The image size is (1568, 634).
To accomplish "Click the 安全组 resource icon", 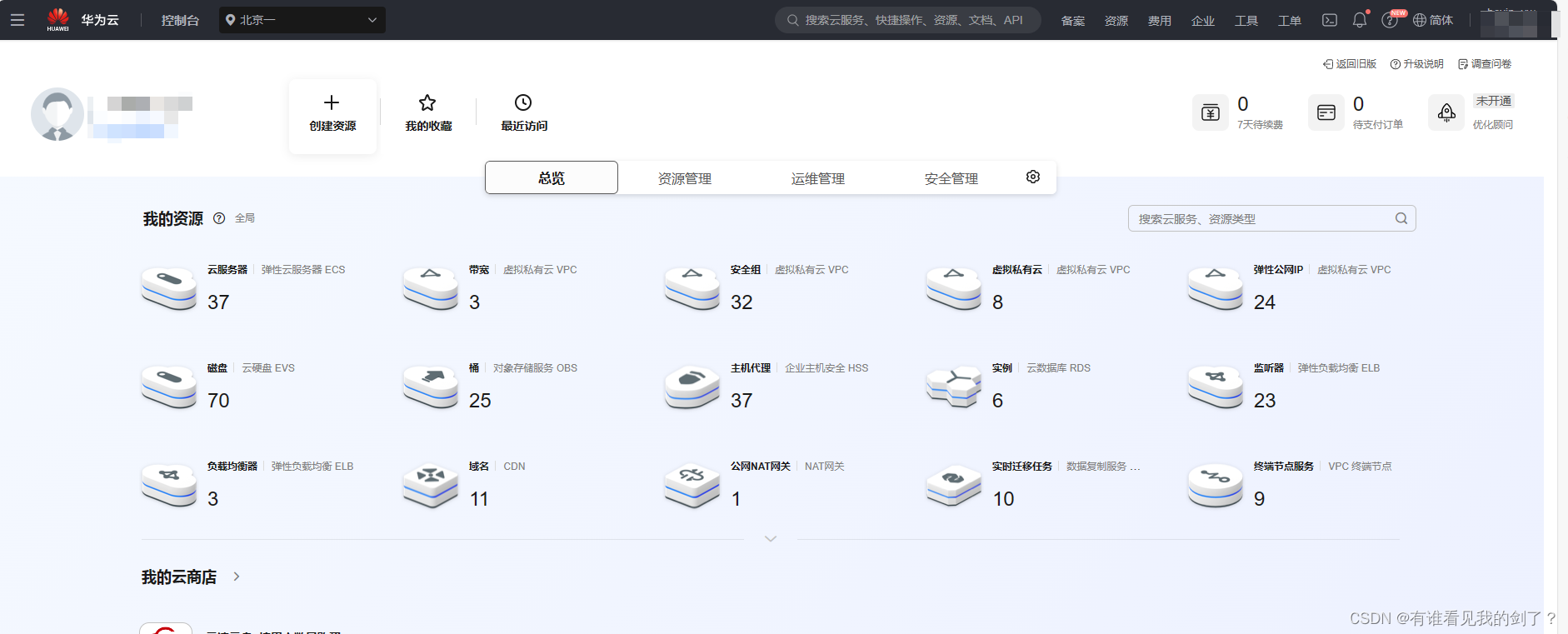I will click(x=692, y=288).
